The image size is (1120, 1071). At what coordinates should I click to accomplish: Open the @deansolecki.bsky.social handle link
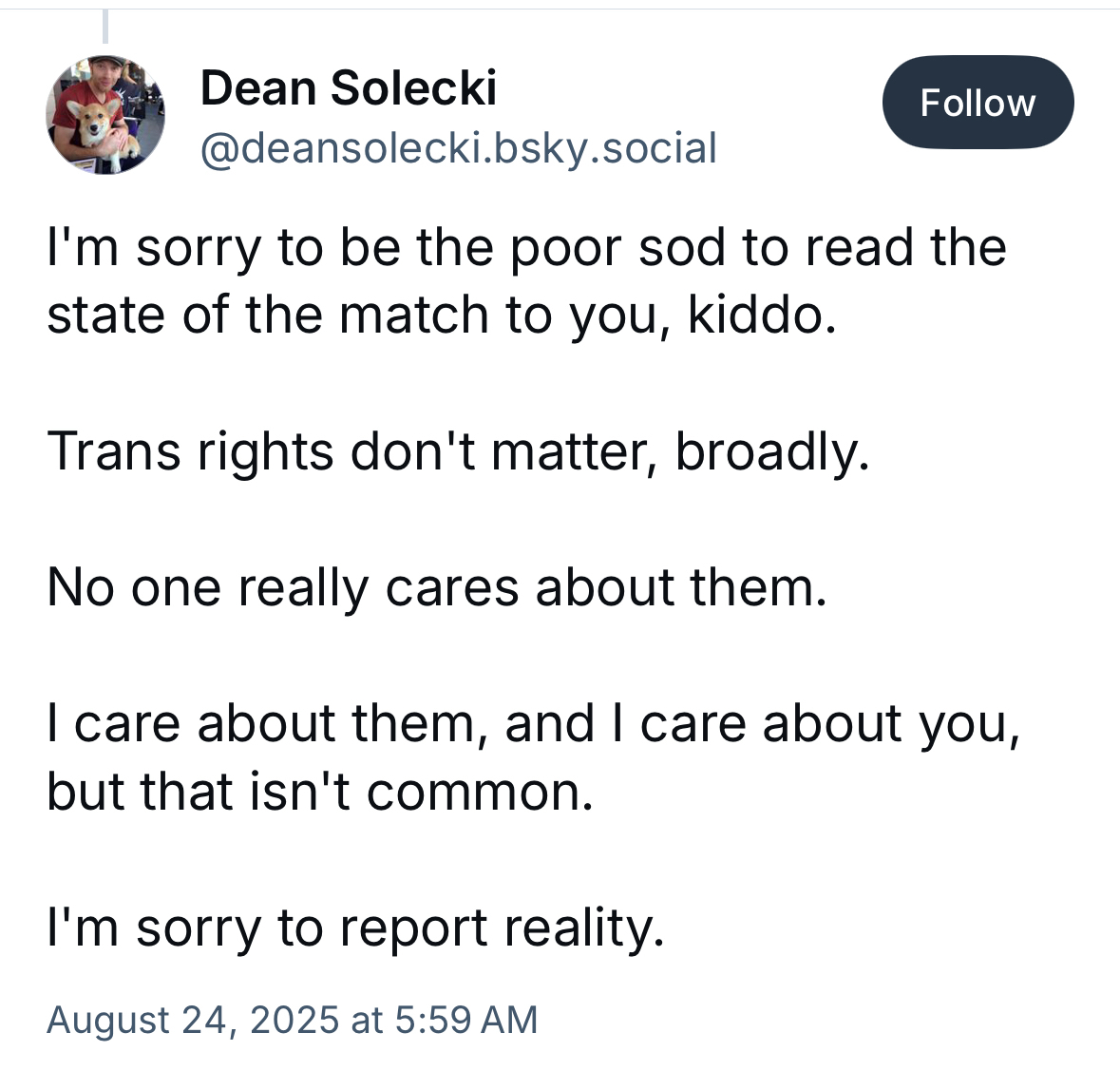coord(458,148)
